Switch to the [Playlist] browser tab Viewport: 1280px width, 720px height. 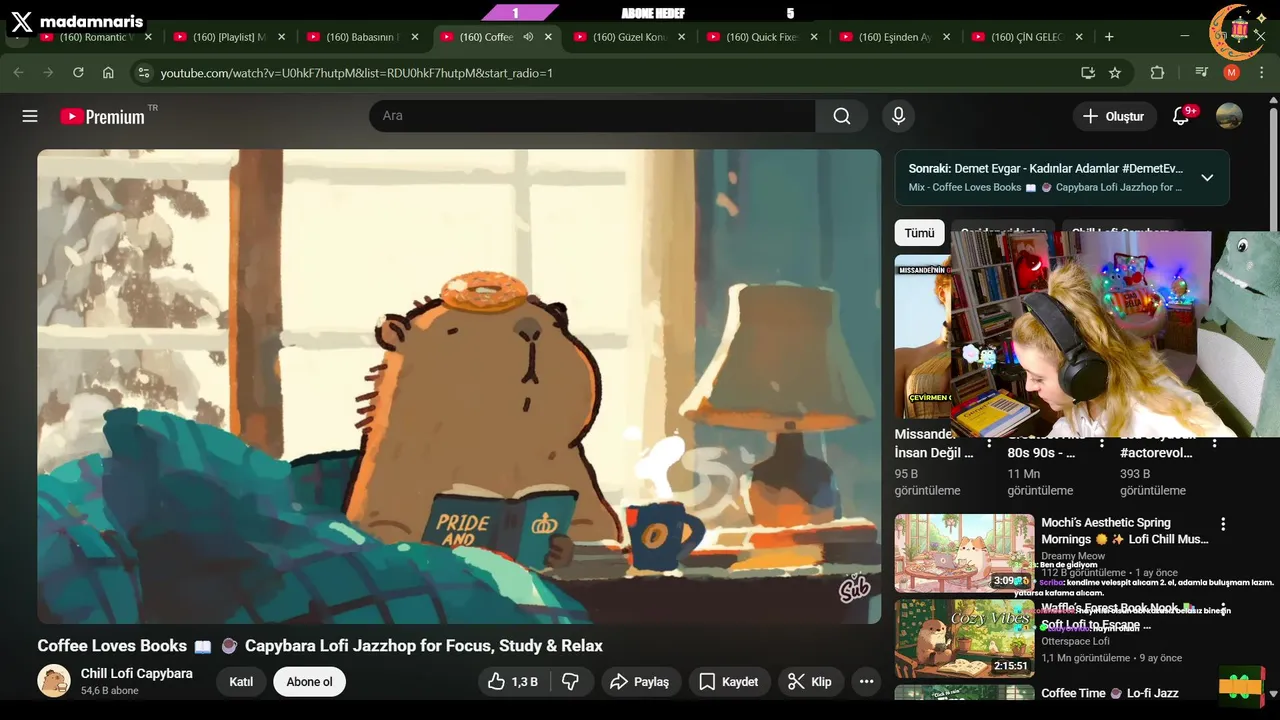pos(229,37)
